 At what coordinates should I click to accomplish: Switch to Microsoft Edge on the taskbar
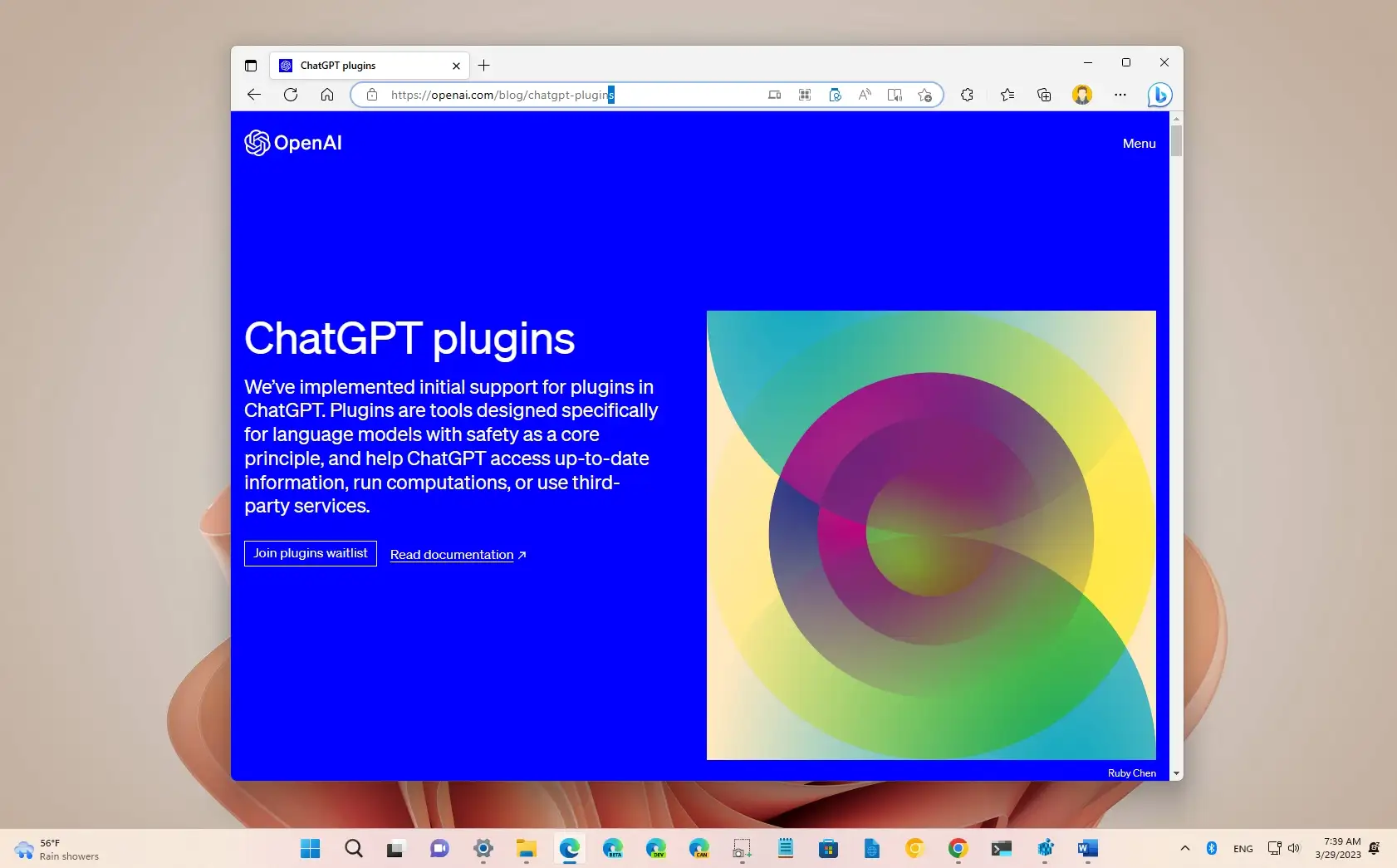570,848
